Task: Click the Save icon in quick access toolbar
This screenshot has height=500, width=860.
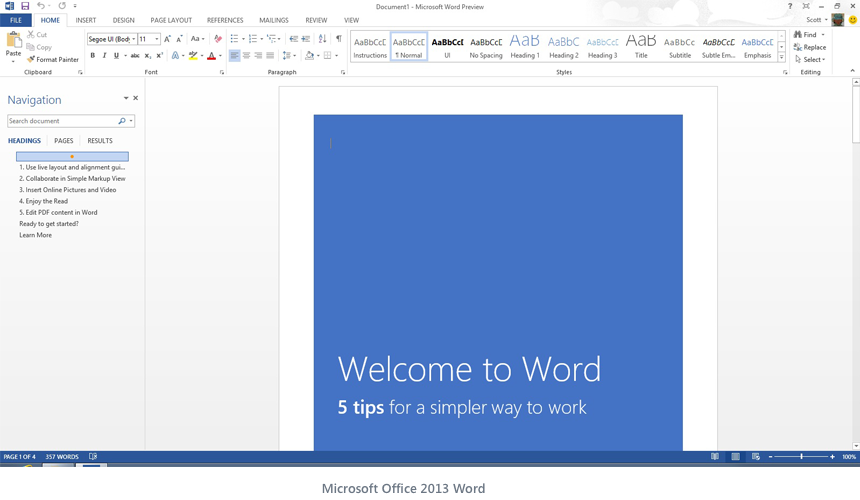Action: (25, 6)
